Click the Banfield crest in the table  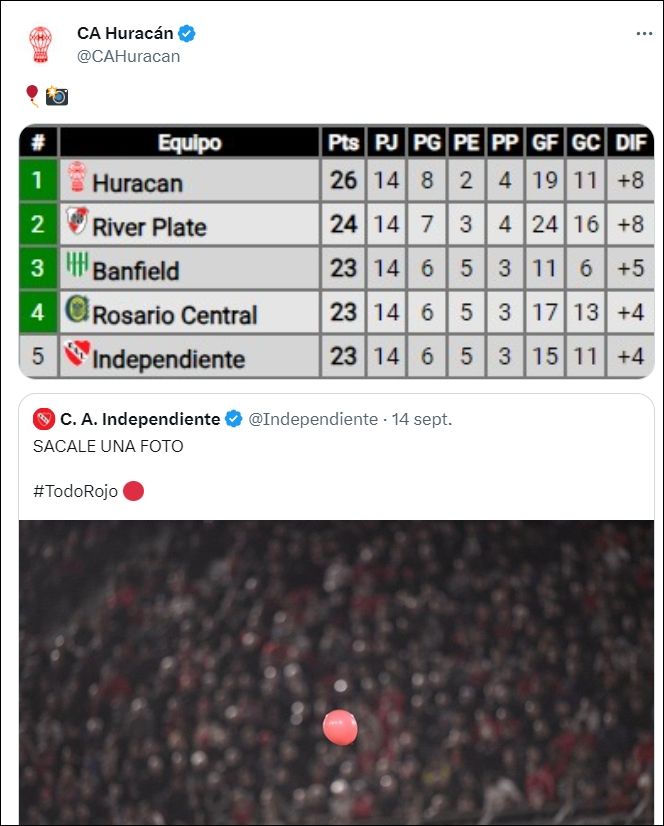(x=76, y=266)
